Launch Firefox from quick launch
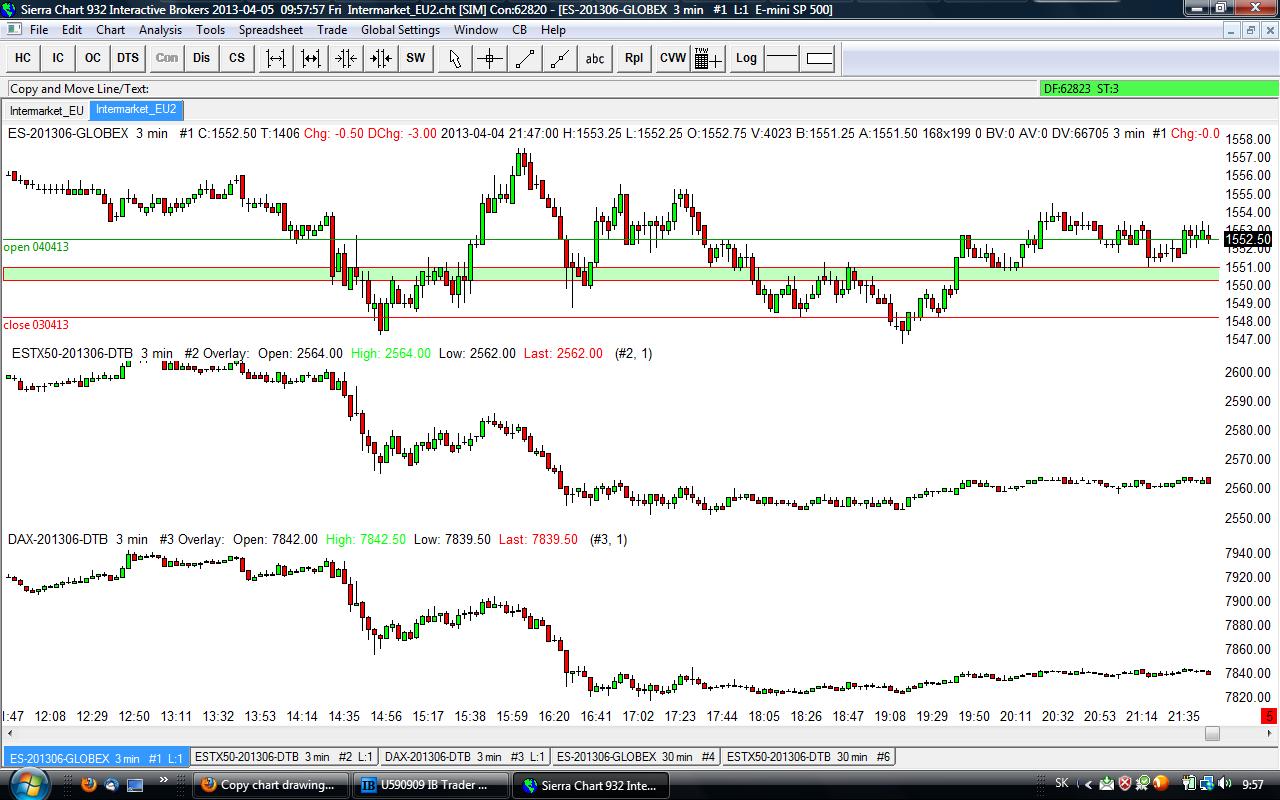The image size is (1280, 800). pos(88,785)
